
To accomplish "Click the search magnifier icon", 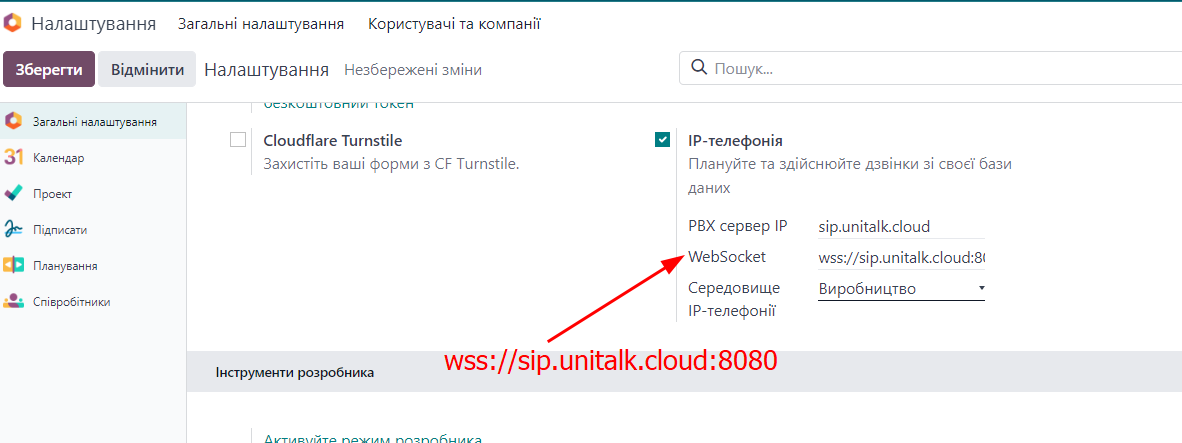I will [x=699, y=69].
